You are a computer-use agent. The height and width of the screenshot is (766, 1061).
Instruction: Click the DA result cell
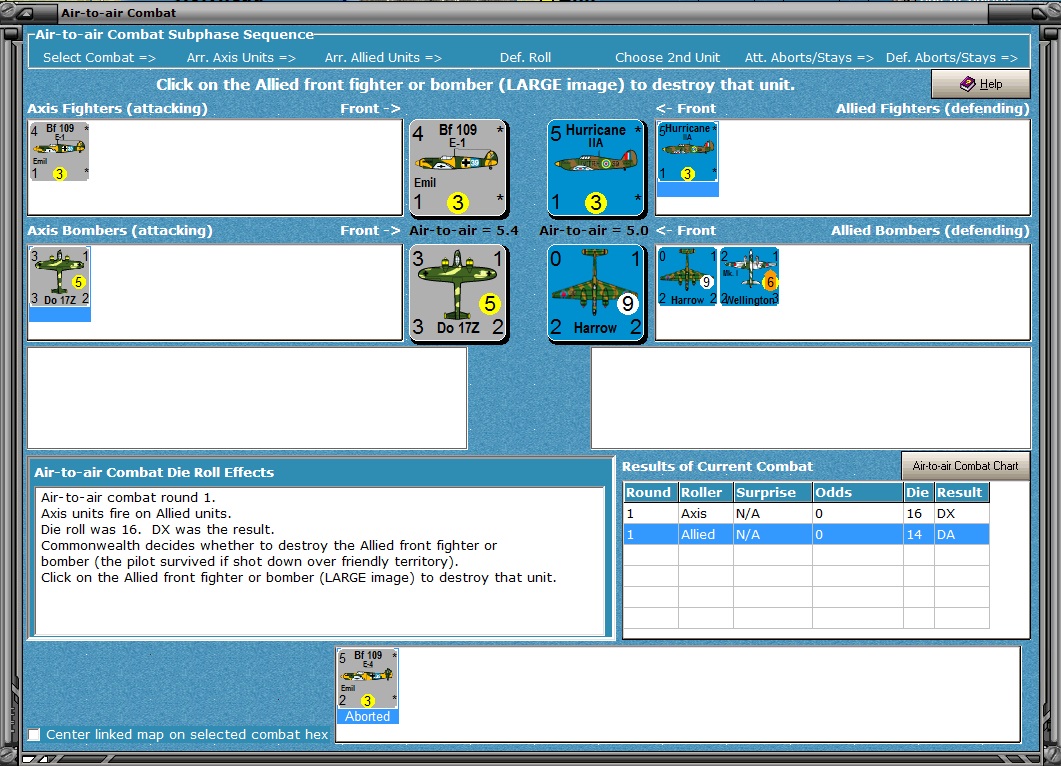pyautogui.click(x=962, y=535)
